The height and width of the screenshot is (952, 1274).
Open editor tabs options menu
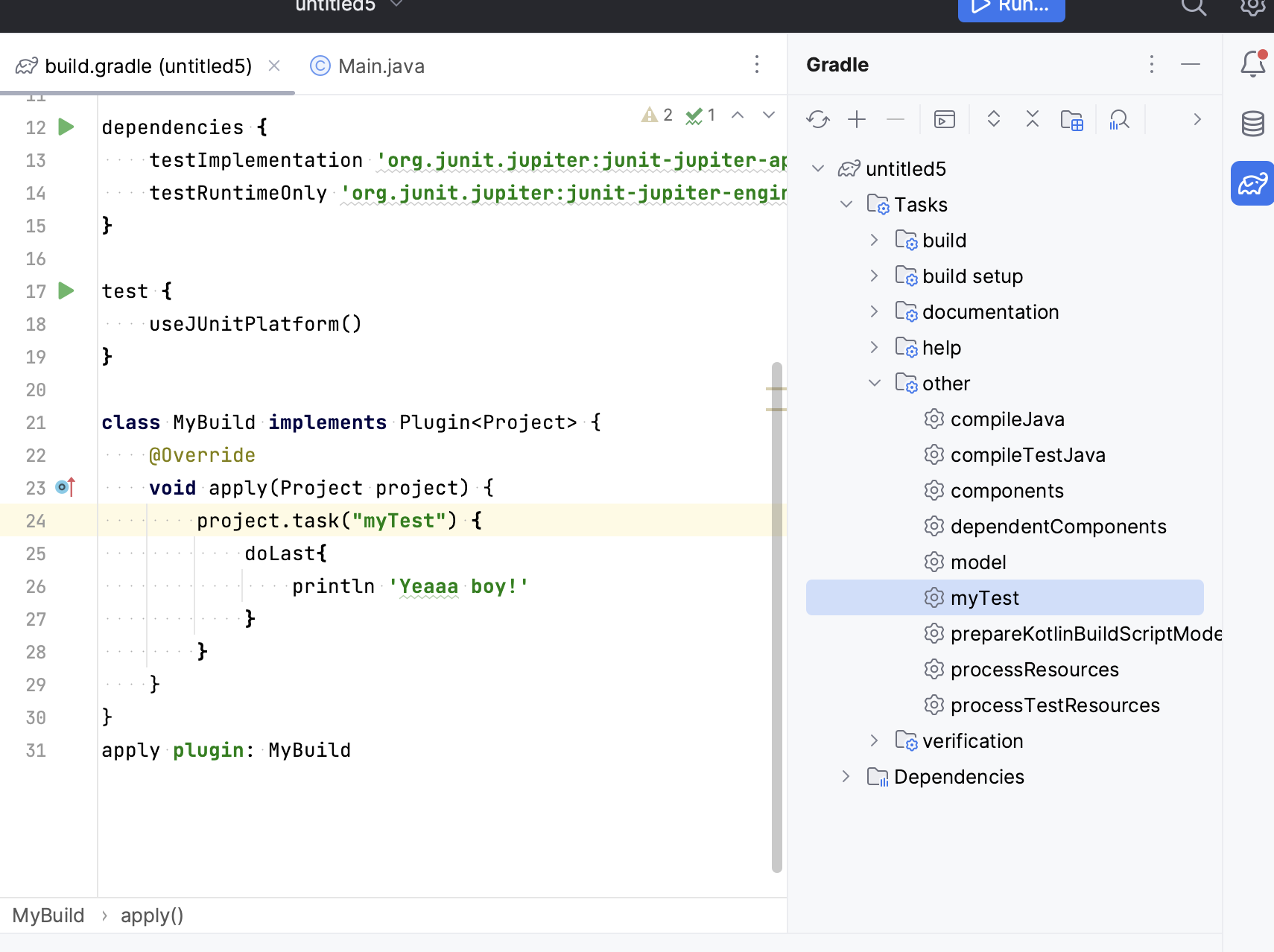point(756,64)
